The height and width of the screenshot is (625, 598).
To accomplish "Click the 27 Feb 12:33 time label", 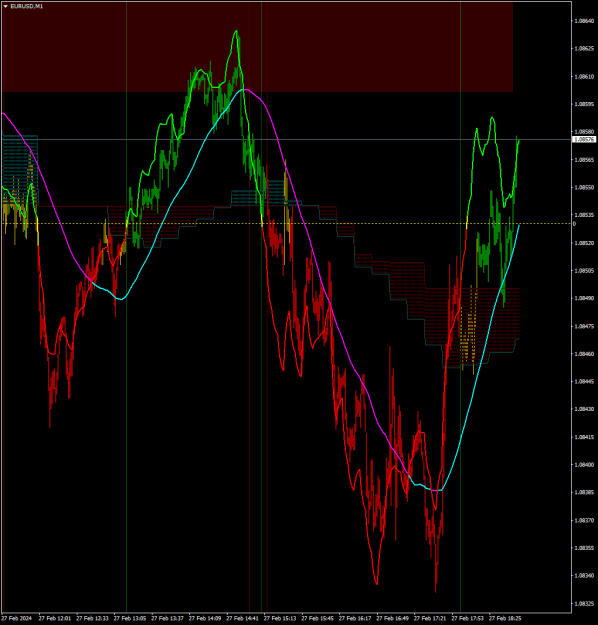I will point(92,619).
